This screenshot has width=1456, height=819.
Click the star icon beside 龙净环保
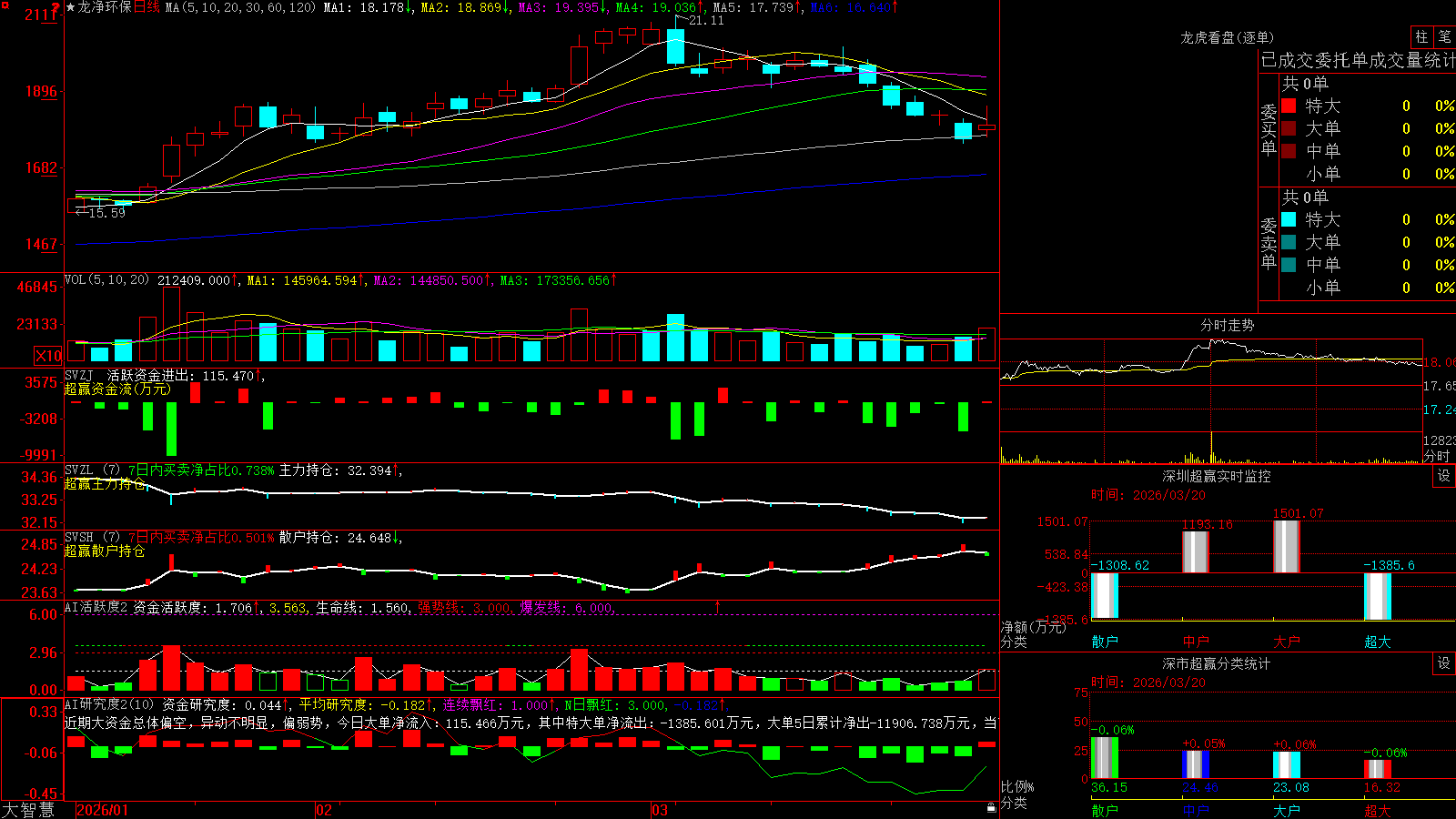tap(70, 7)
